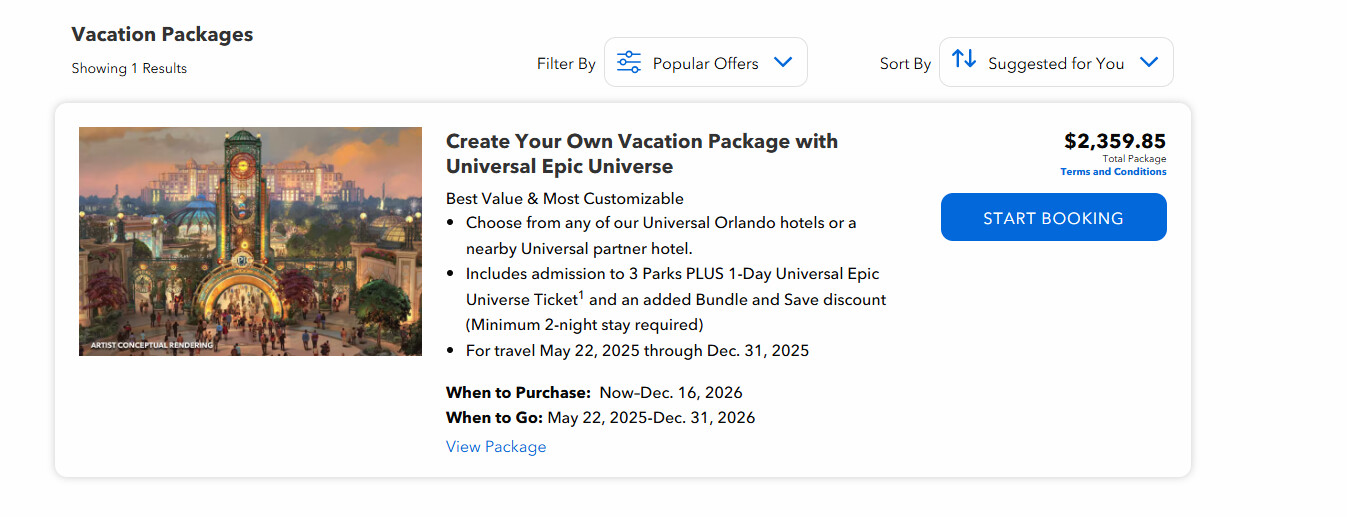The height and width of the screenshot is (517, 1347).
Task: Click the Showing 1 Results text
Action: click(x=129, y=69)
